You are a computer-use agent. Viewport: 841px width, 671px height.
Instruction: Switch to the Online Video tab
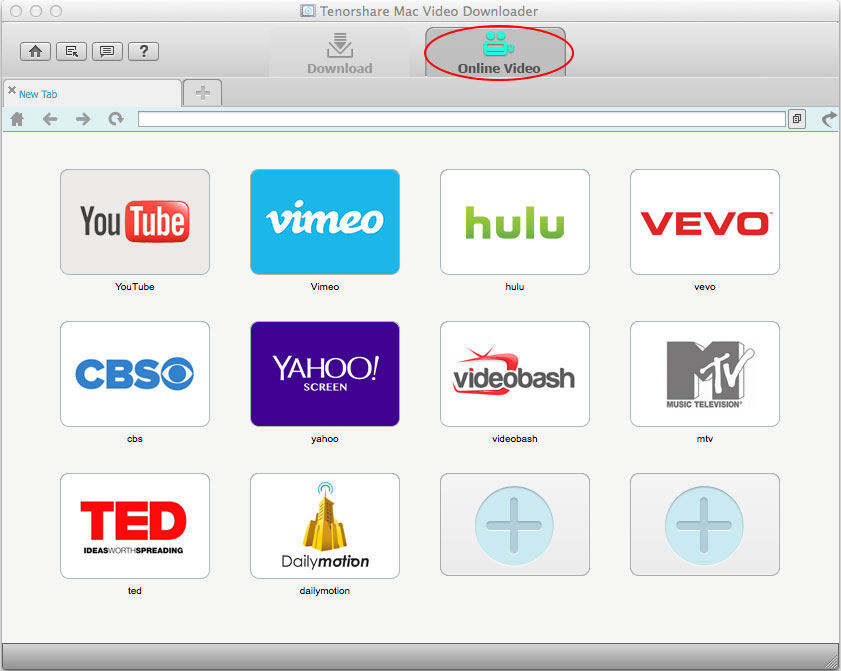[x=496, y=52]
